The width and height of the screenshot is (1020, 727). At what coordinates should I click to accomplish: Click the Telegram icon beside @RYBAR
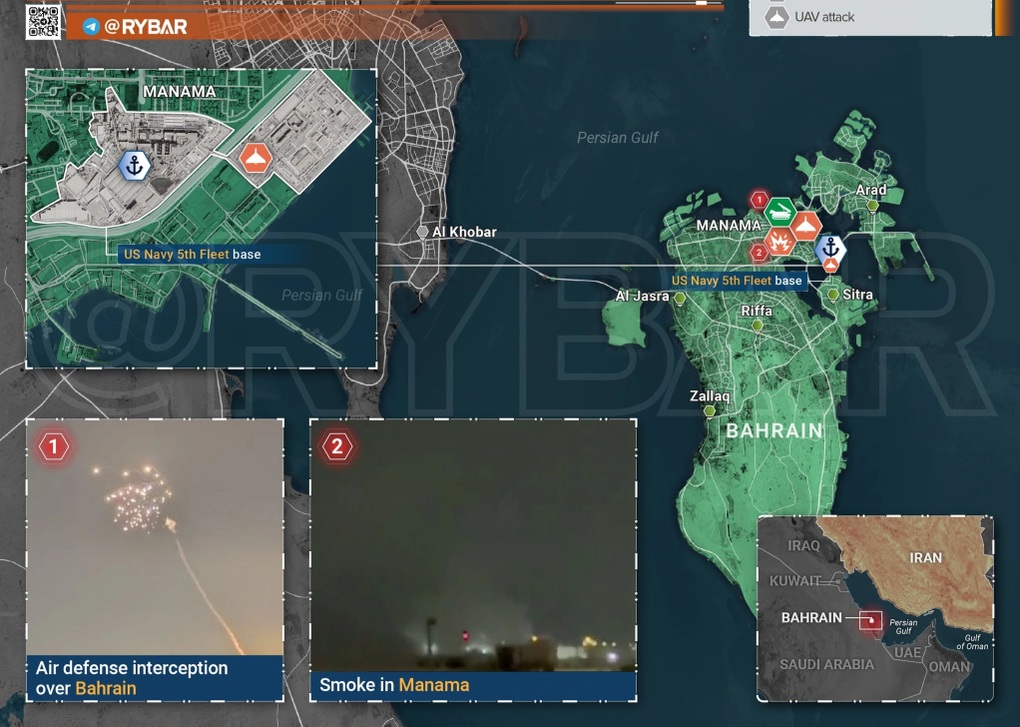coord(91,27)
